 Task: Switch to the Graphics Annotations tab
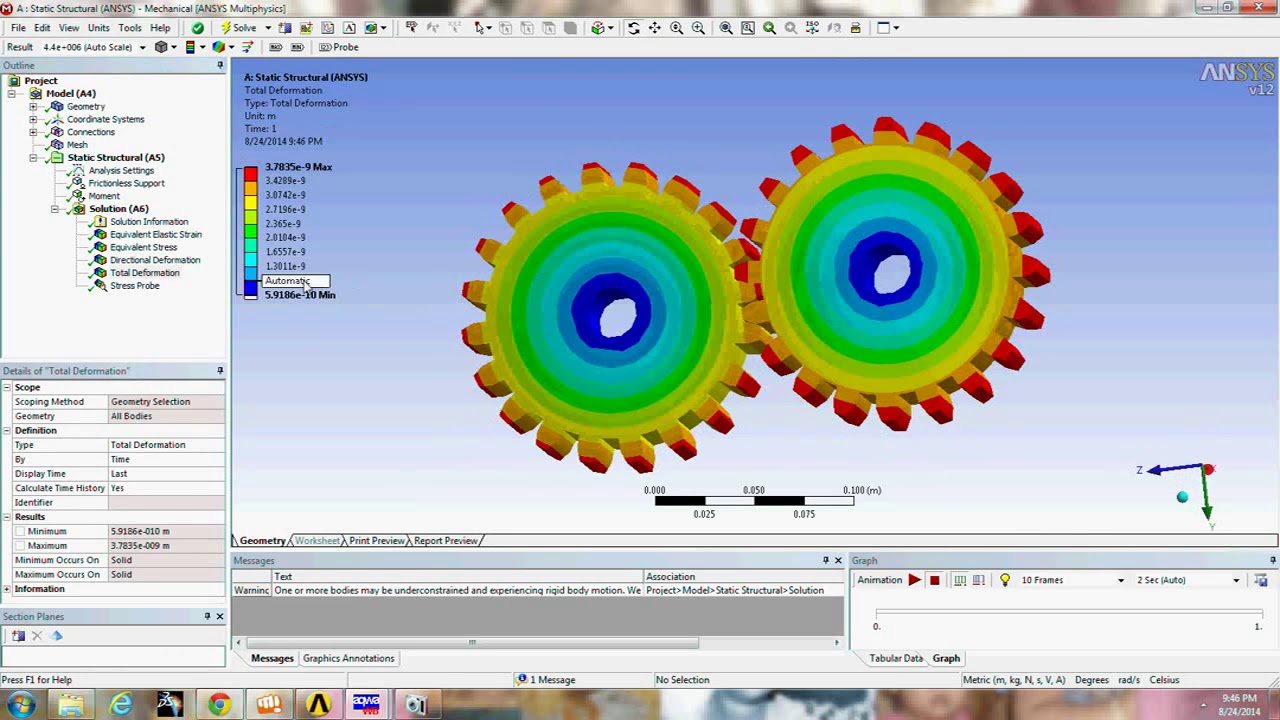(348, 658)
